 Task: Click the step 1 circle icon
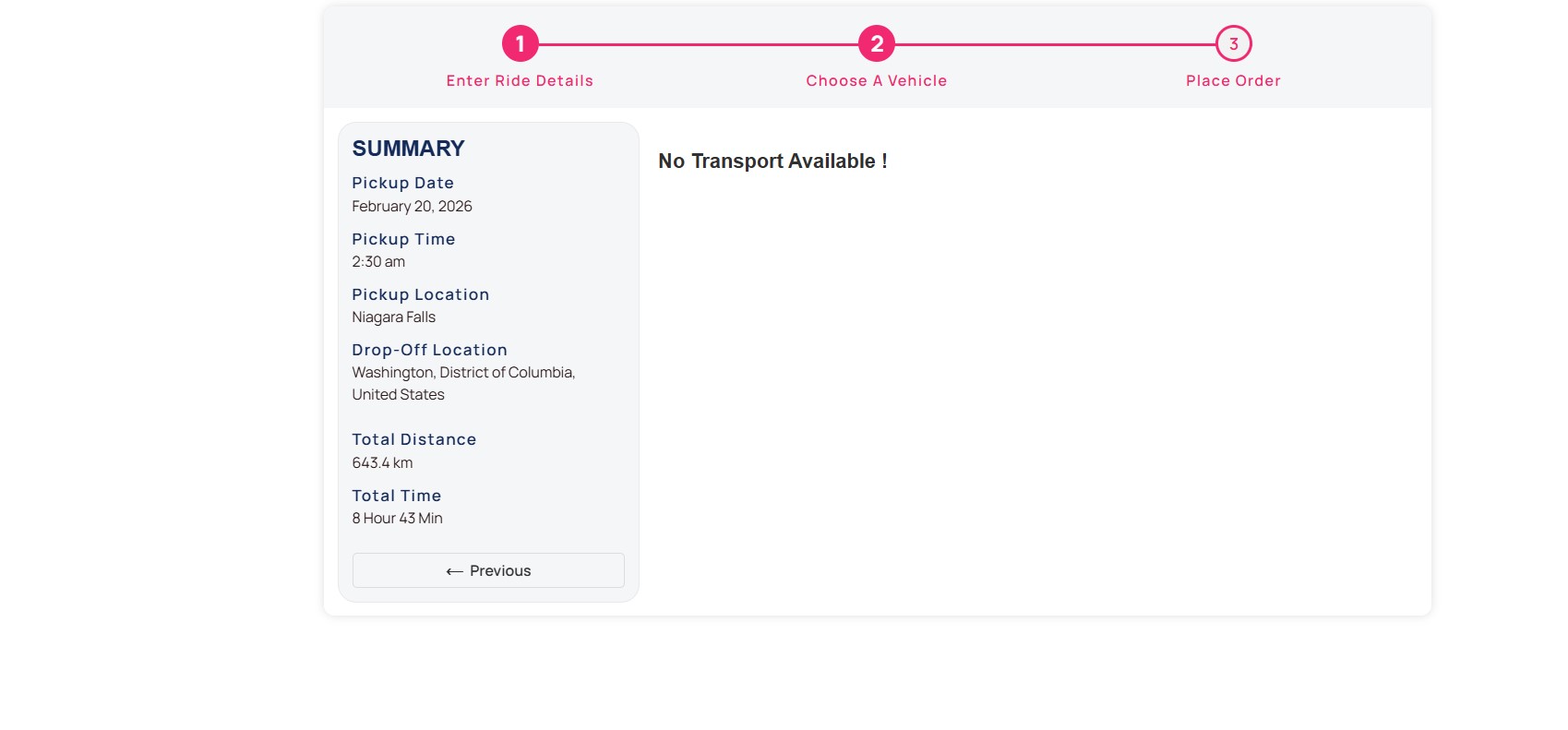coord(520,43)
